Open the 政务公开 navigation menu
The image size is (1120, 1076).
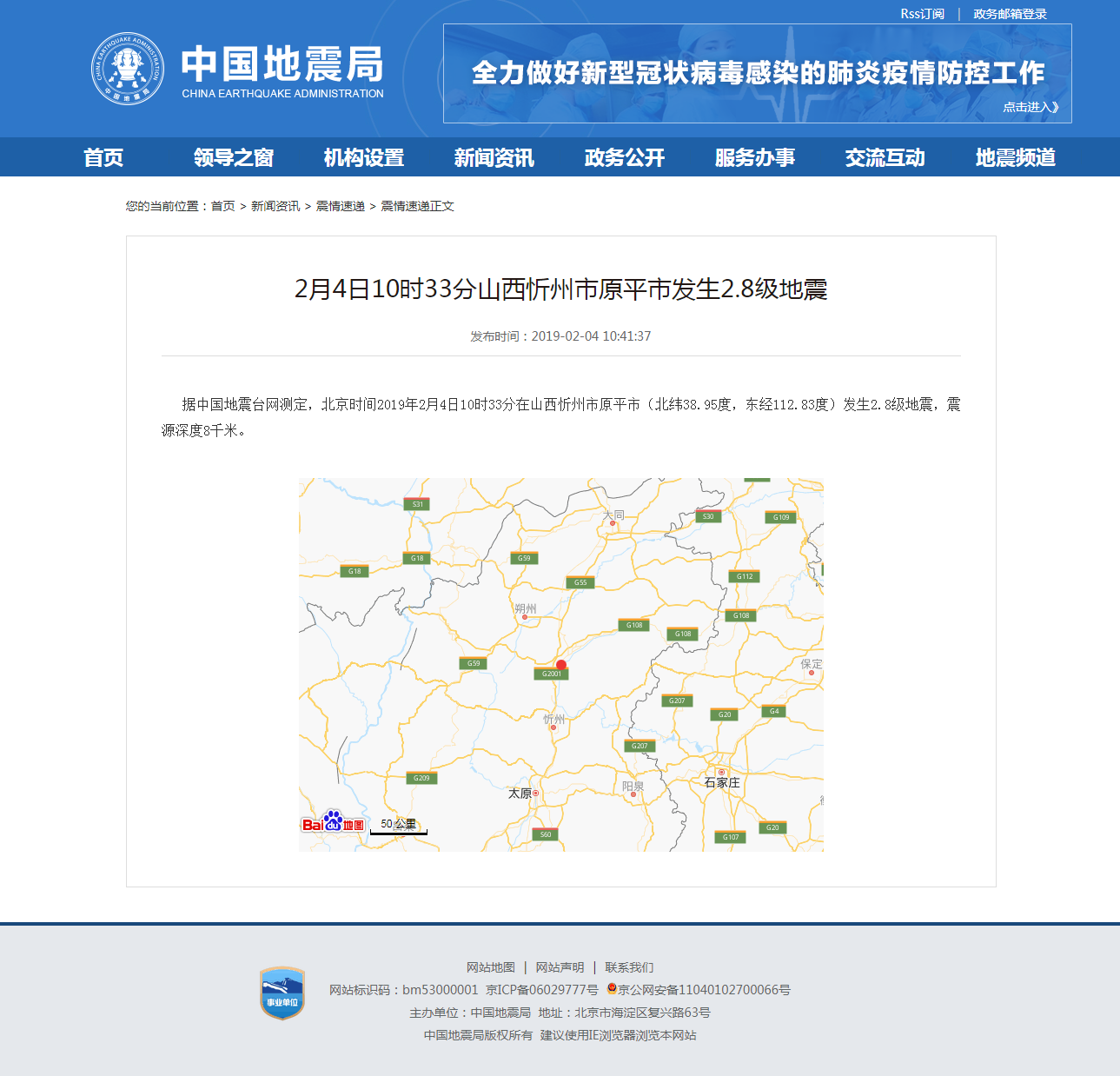click(623, 157)
